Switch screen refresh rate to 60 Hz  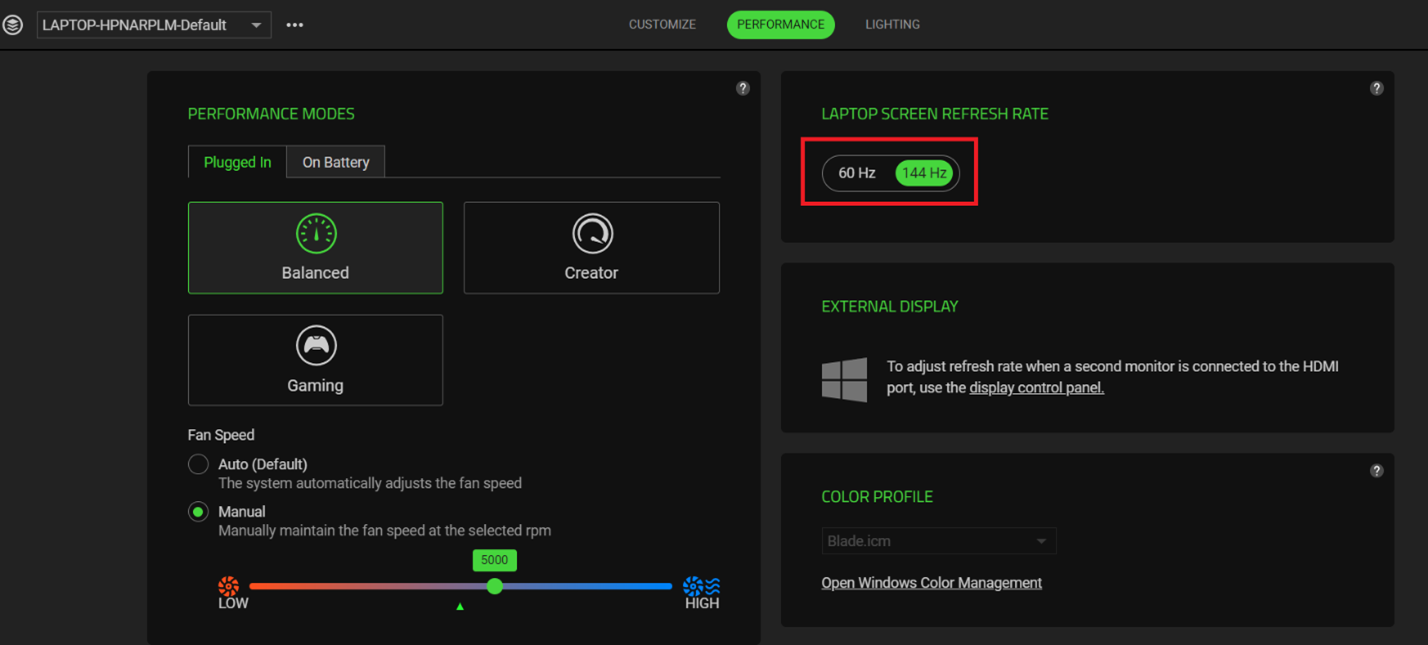pos(857,172)
